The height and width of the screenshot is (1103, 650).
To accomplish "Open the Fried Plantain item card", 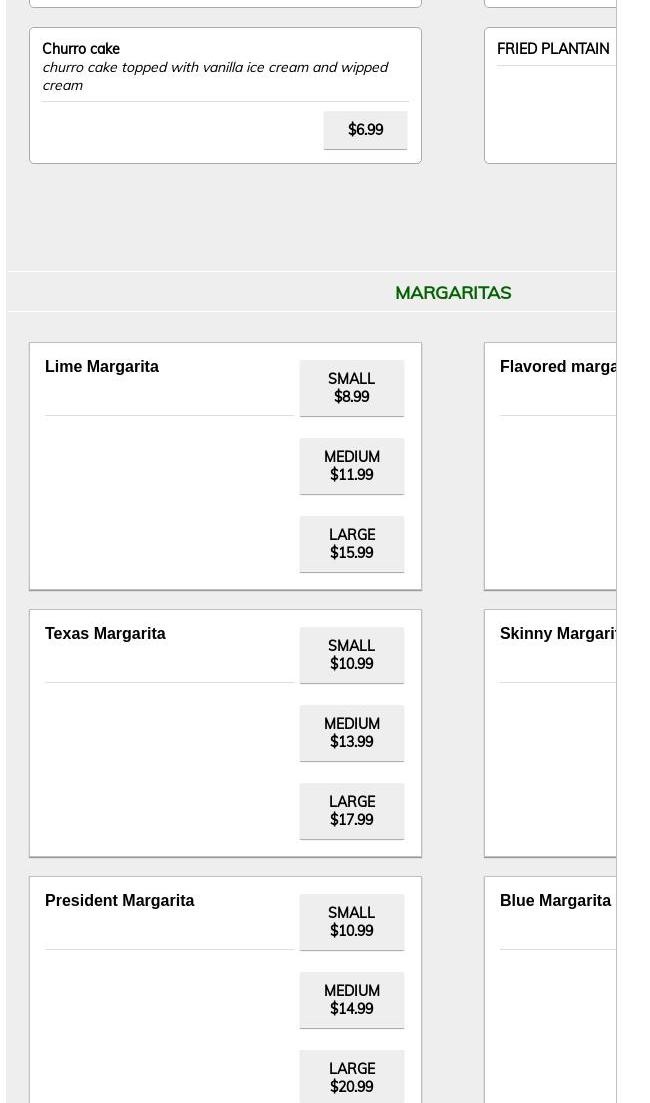I will point(550,96).
